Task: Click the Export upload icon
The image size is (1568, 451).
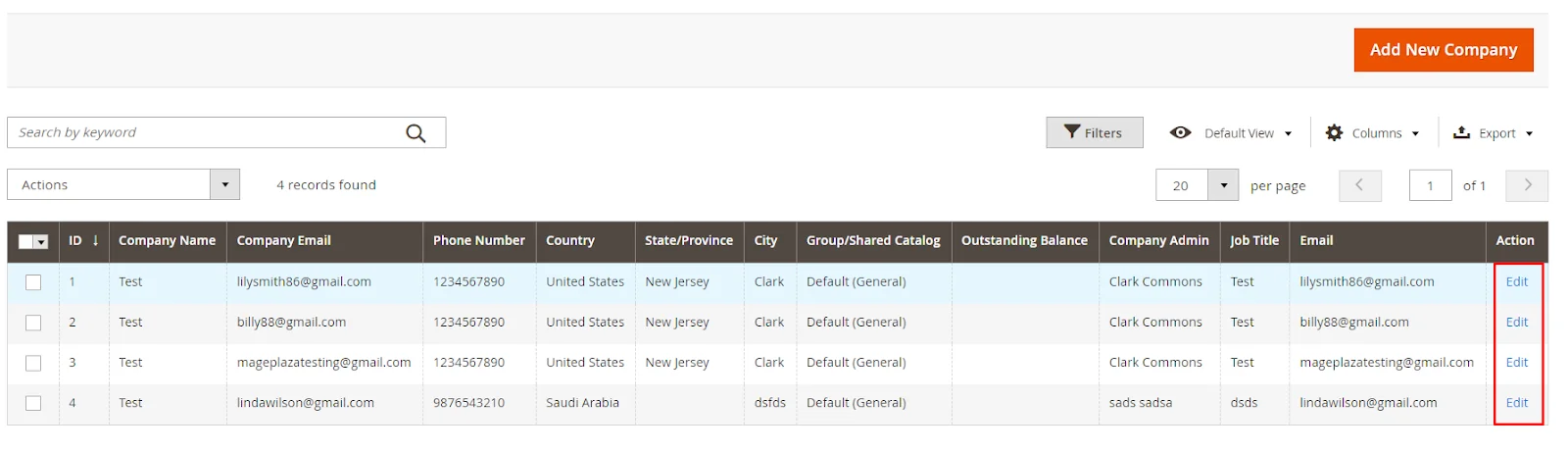Action: click(x=1461, y=133)
